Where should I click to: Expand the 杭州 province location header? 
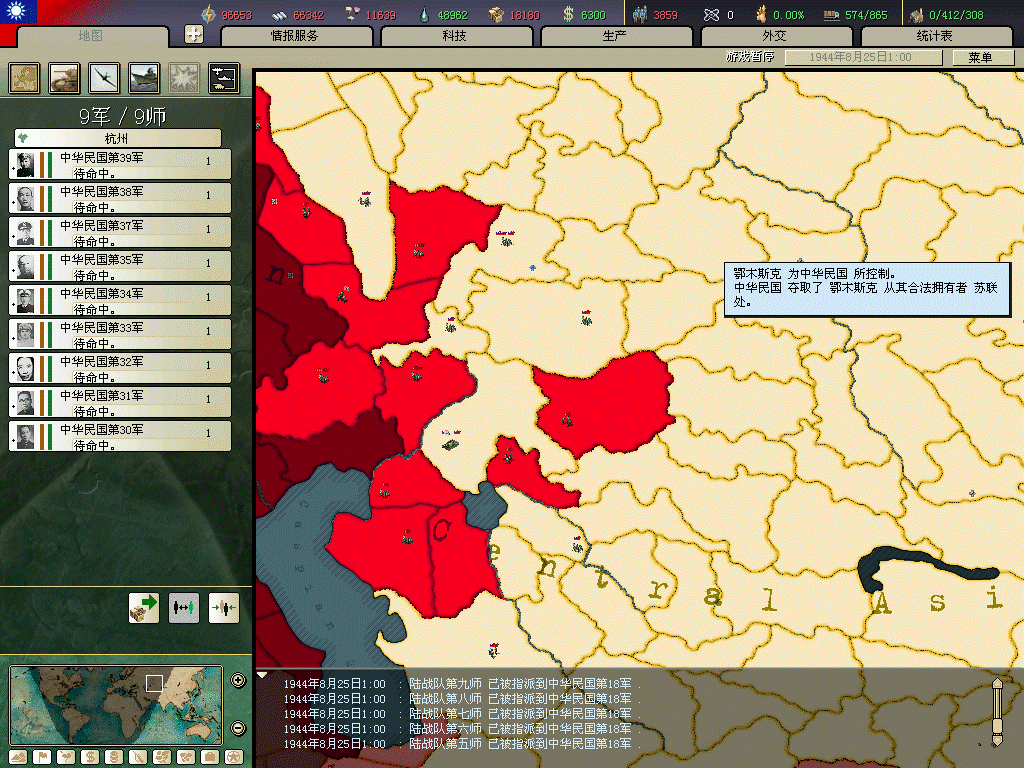click(117, 138)
